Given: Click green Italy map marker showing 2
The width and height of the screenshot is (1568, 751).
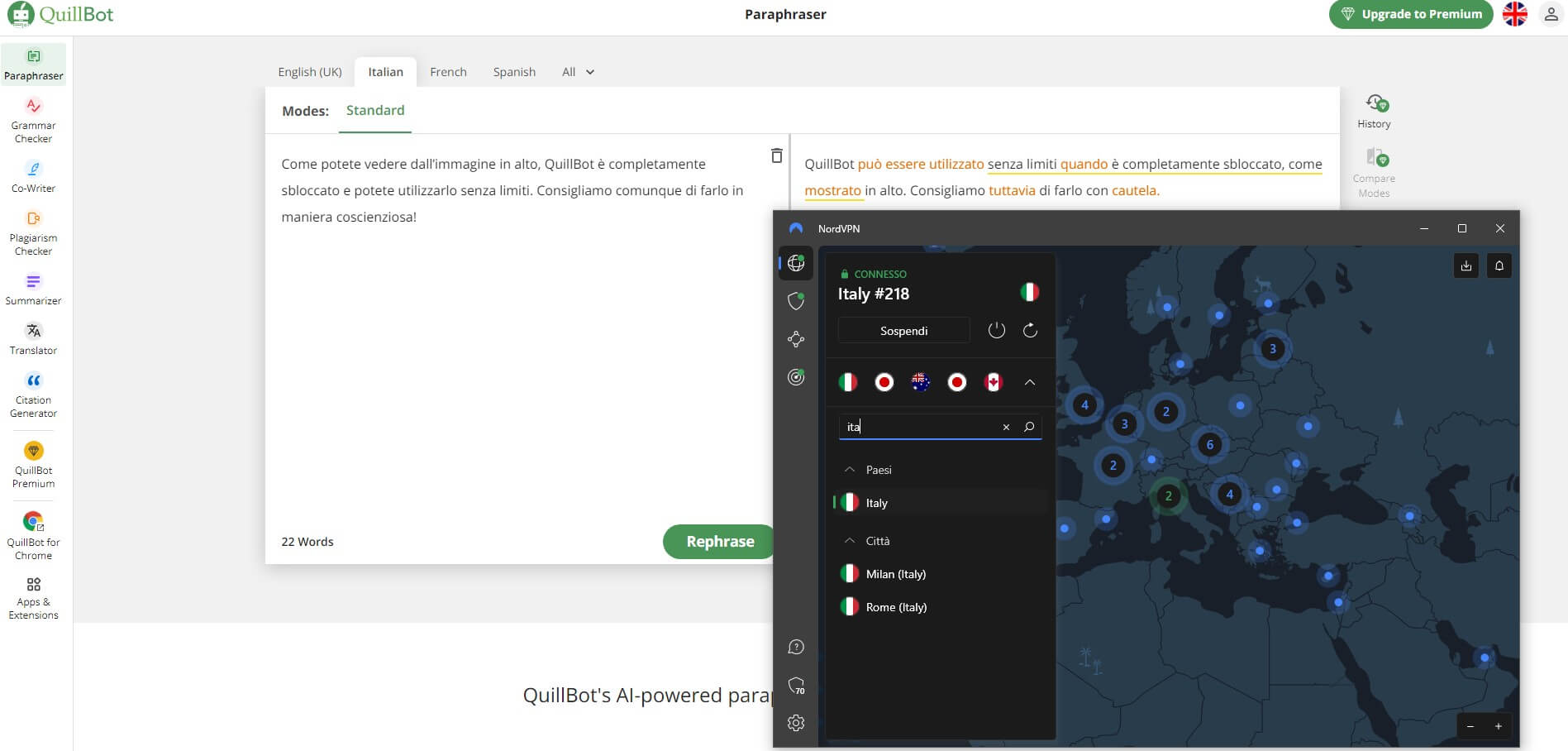Looking at the screenshot, I should (x=1168, y=496).
